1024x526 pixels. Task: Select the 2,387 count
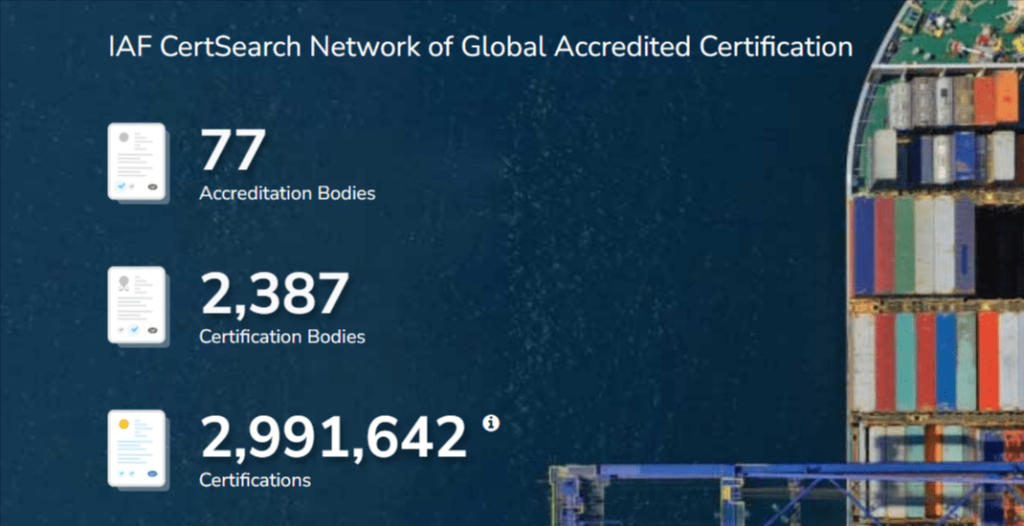274,295
